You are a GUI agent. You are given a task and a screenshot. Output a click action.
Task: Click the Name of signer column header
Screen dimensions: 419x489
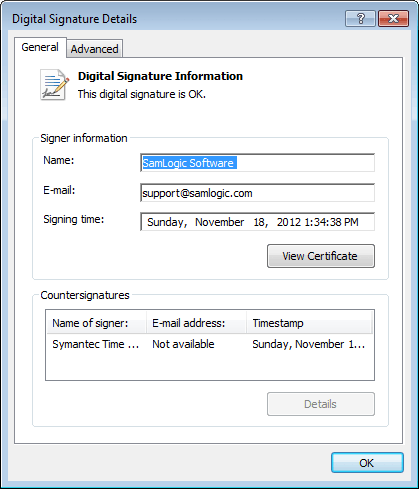[97, 323]
